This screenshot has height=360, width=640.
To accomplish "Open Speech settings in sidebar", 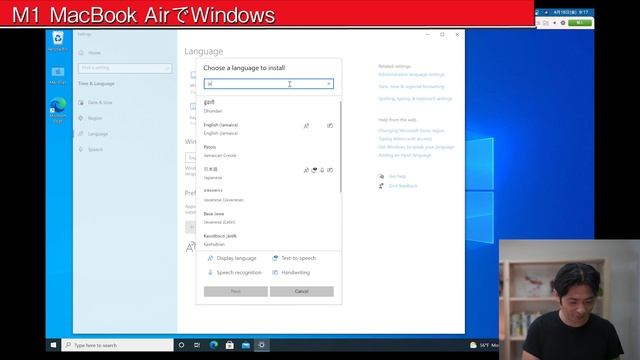I will point(95,149).
